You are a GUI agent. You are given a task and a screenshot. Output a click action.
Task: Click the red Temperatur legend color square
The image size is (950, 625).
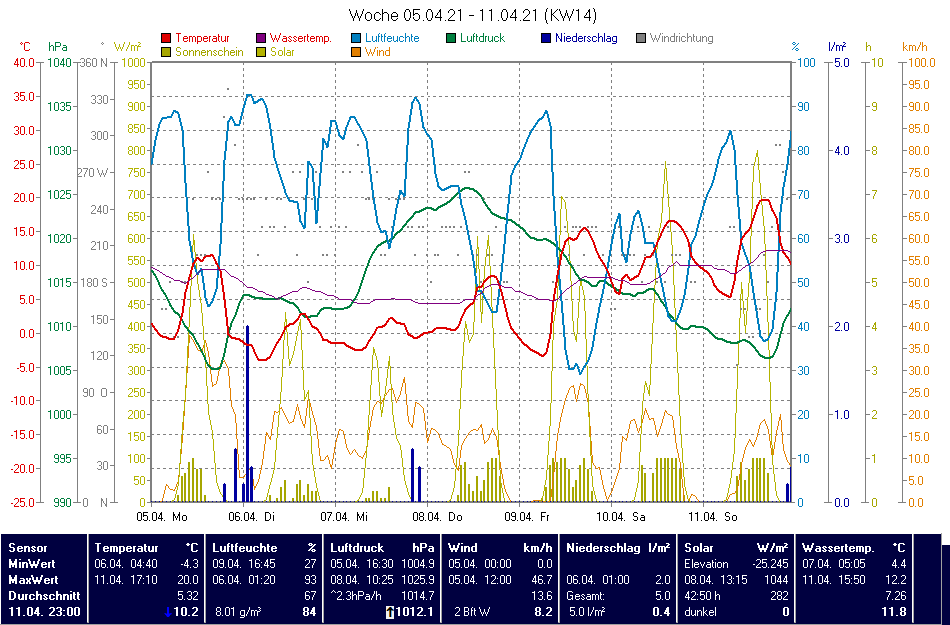pyautogui.click(x=166, y=38)
